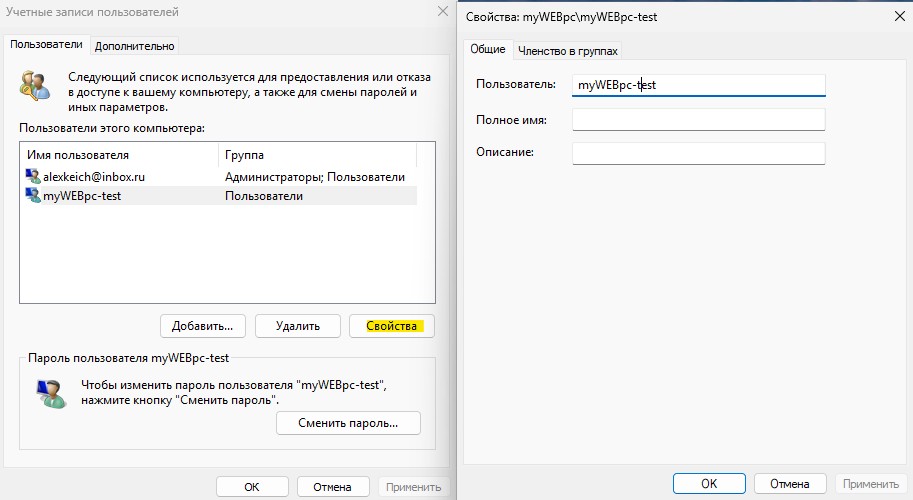Switch to the Пользователи tab
The width and height of the screenshot is (913, 500).
coord(47,45)
